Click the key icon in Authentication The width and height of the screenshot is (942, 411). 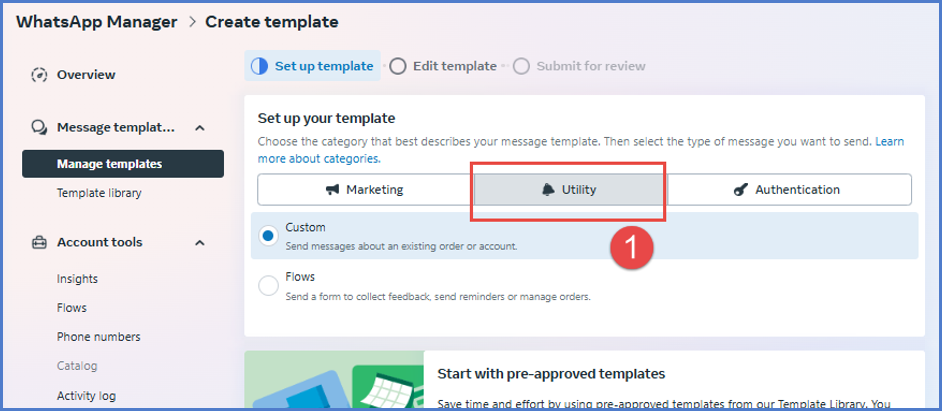740,190
